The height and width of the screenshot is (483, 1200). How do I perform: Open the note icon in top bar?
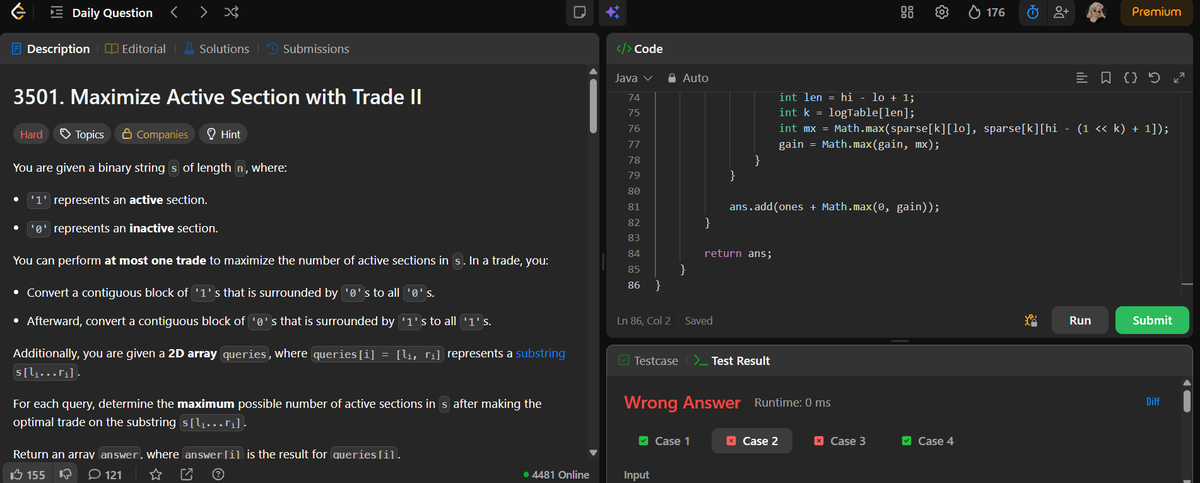coord(578,13)
